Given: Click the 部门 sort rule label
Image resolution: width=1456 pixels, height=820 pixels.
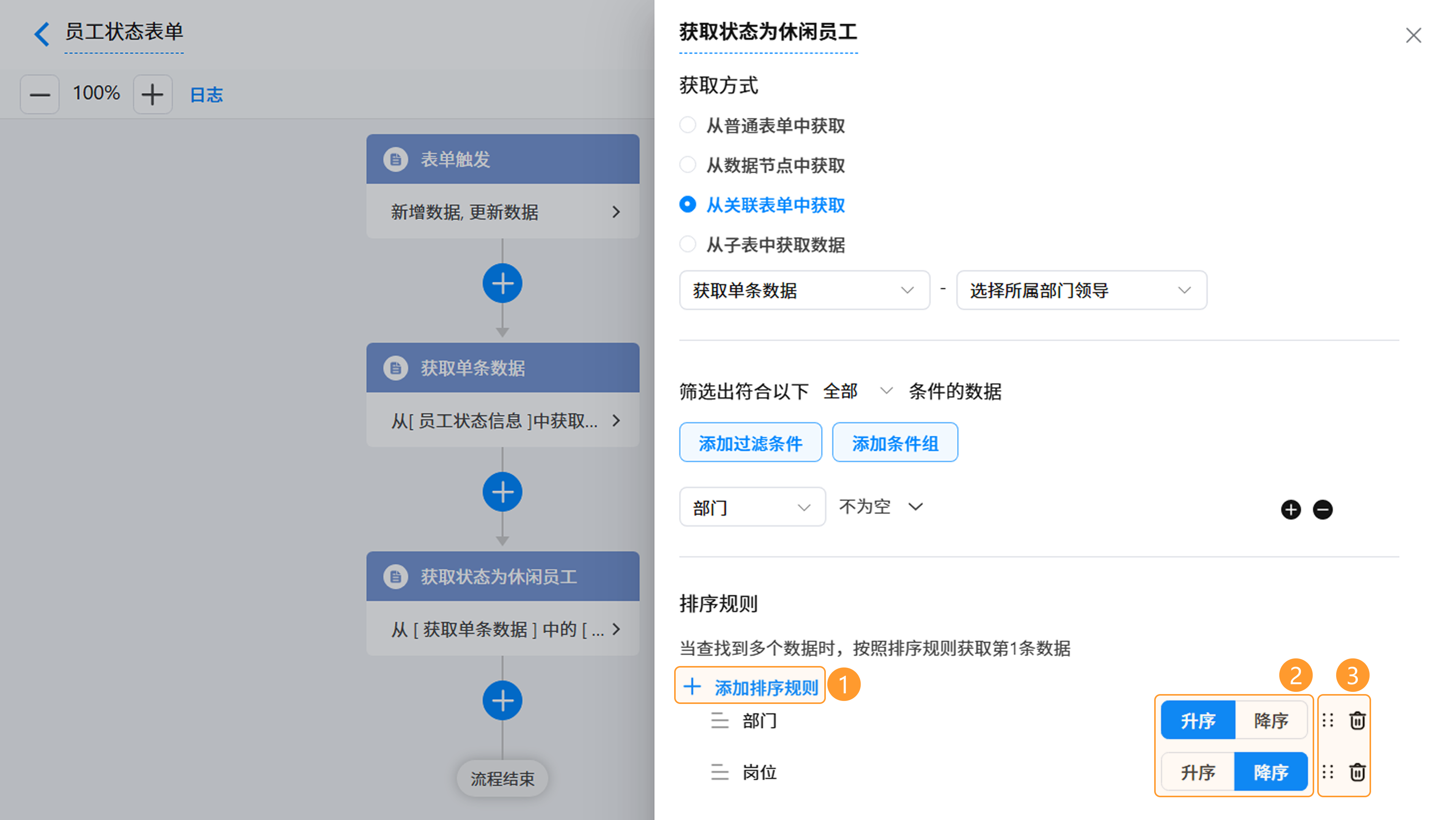Looking at the screenshot, I should click(759, 721).
